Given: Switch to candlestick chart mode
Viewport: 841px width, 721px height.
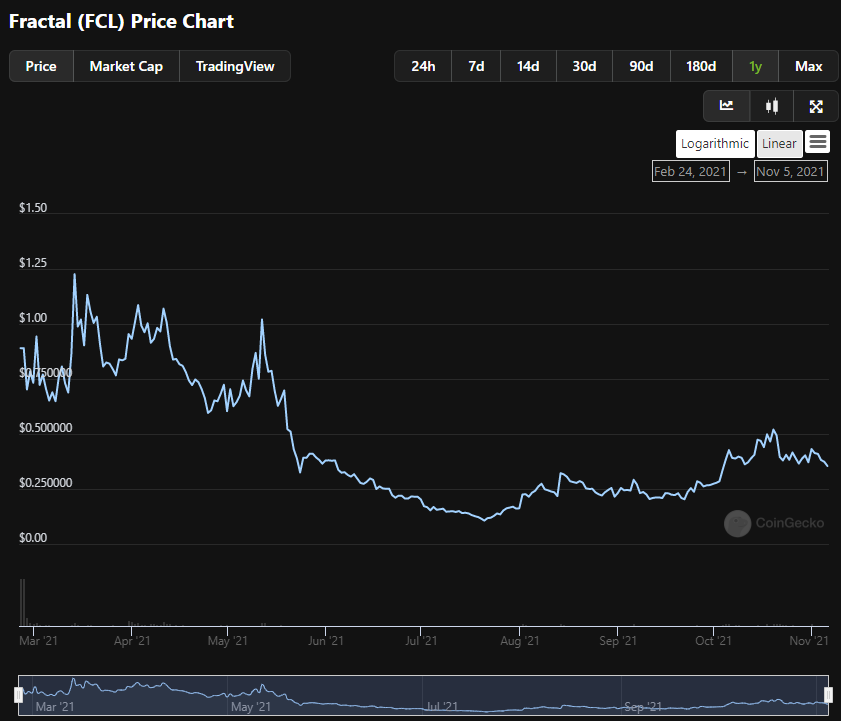Looking at the screenshot, I should 771,106.
